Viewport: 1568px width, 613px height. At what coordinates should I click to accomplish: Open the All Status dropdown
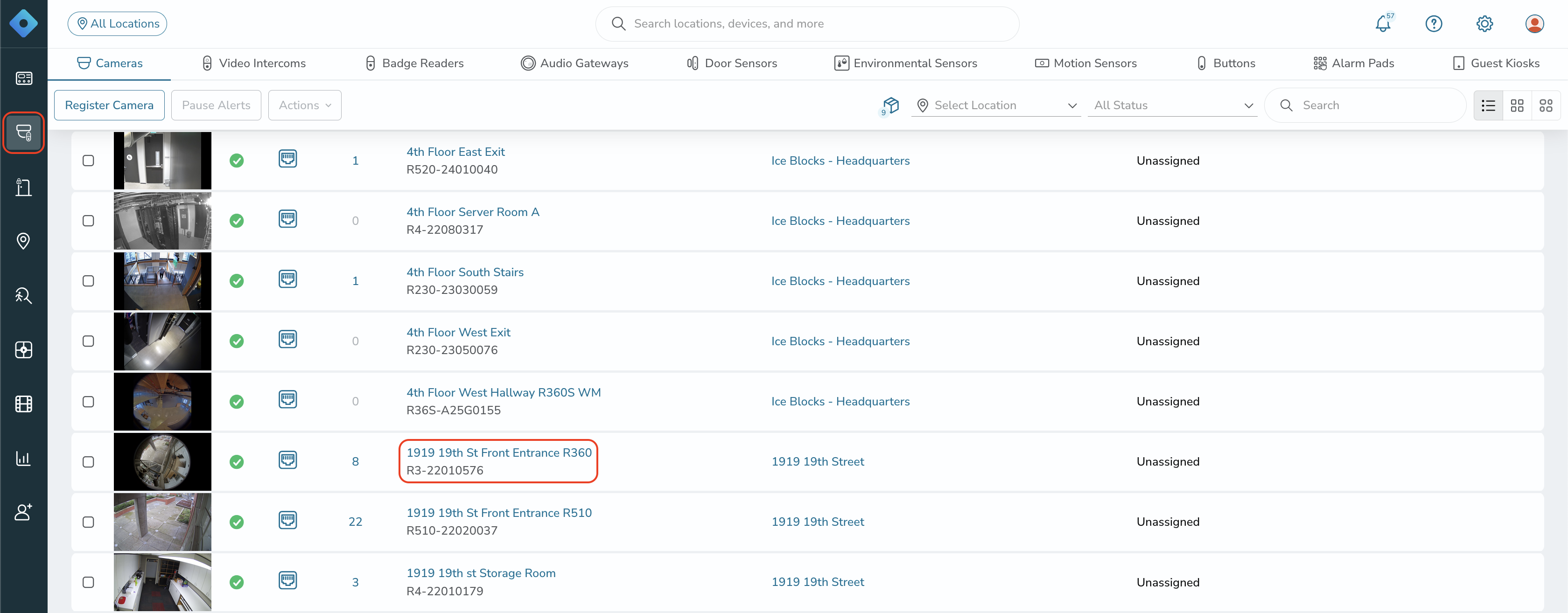pyautogui.click(x=1172, y=105)
